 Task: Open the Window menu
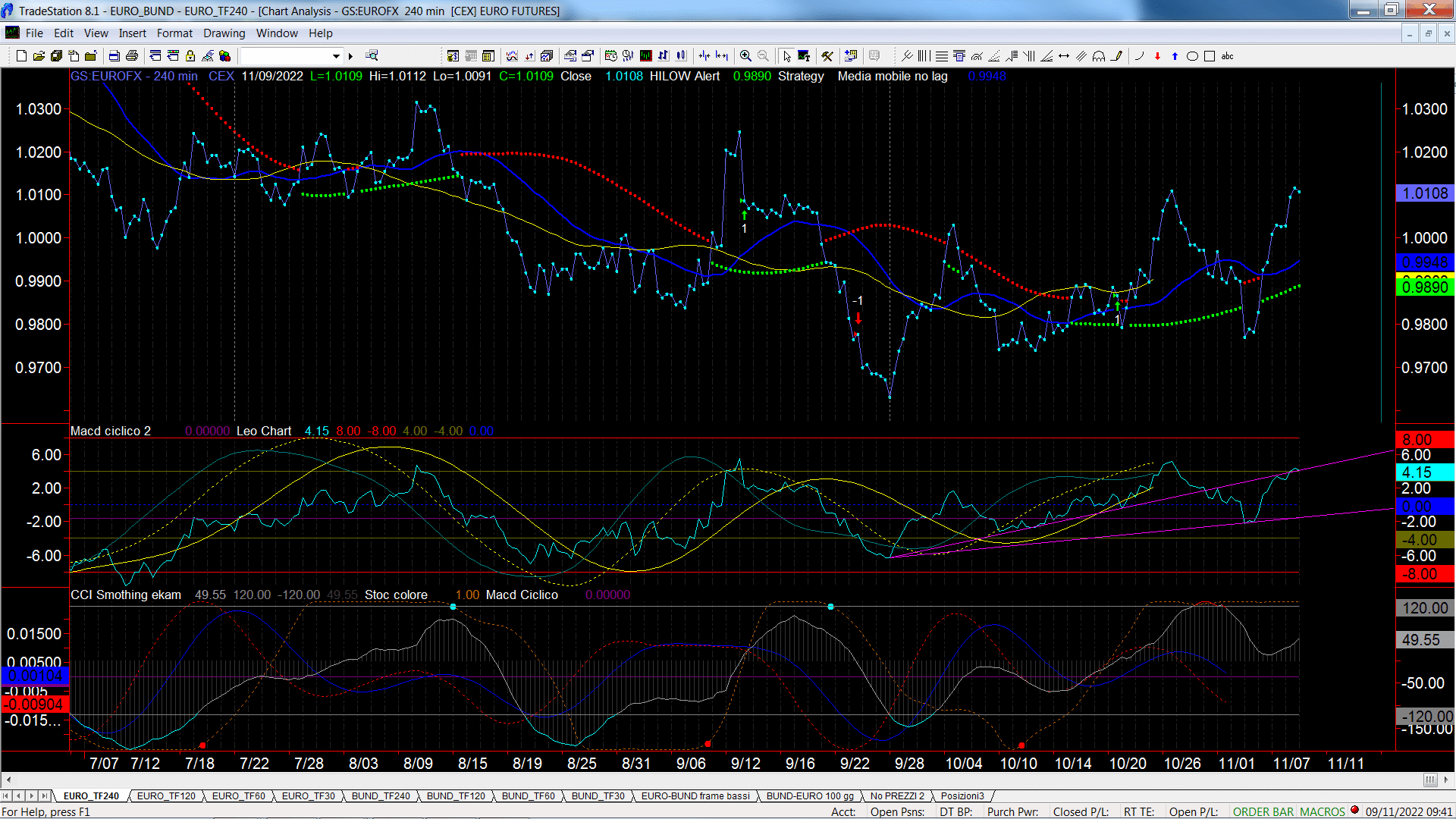point(277,33)
